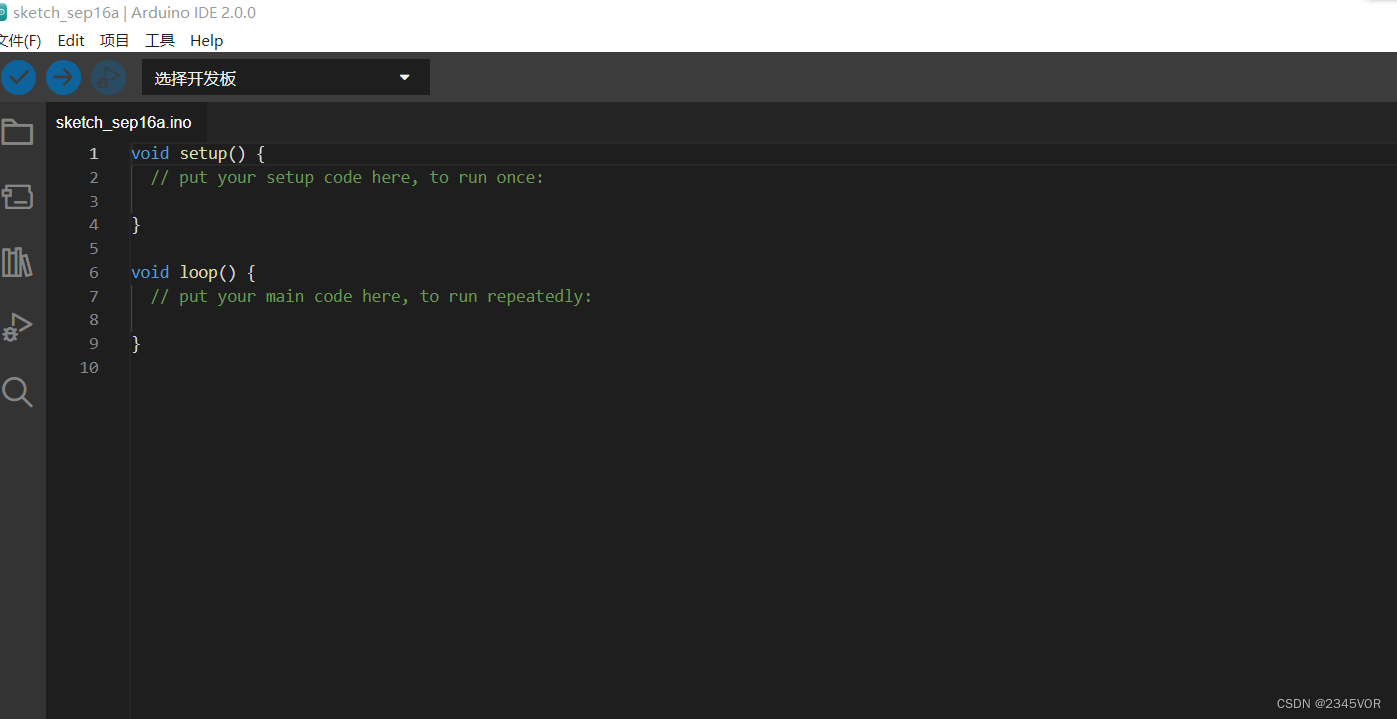The image size is (1397, 719).
Task: Click the 'void setup() {' line
Action: (x=198, y=153)
